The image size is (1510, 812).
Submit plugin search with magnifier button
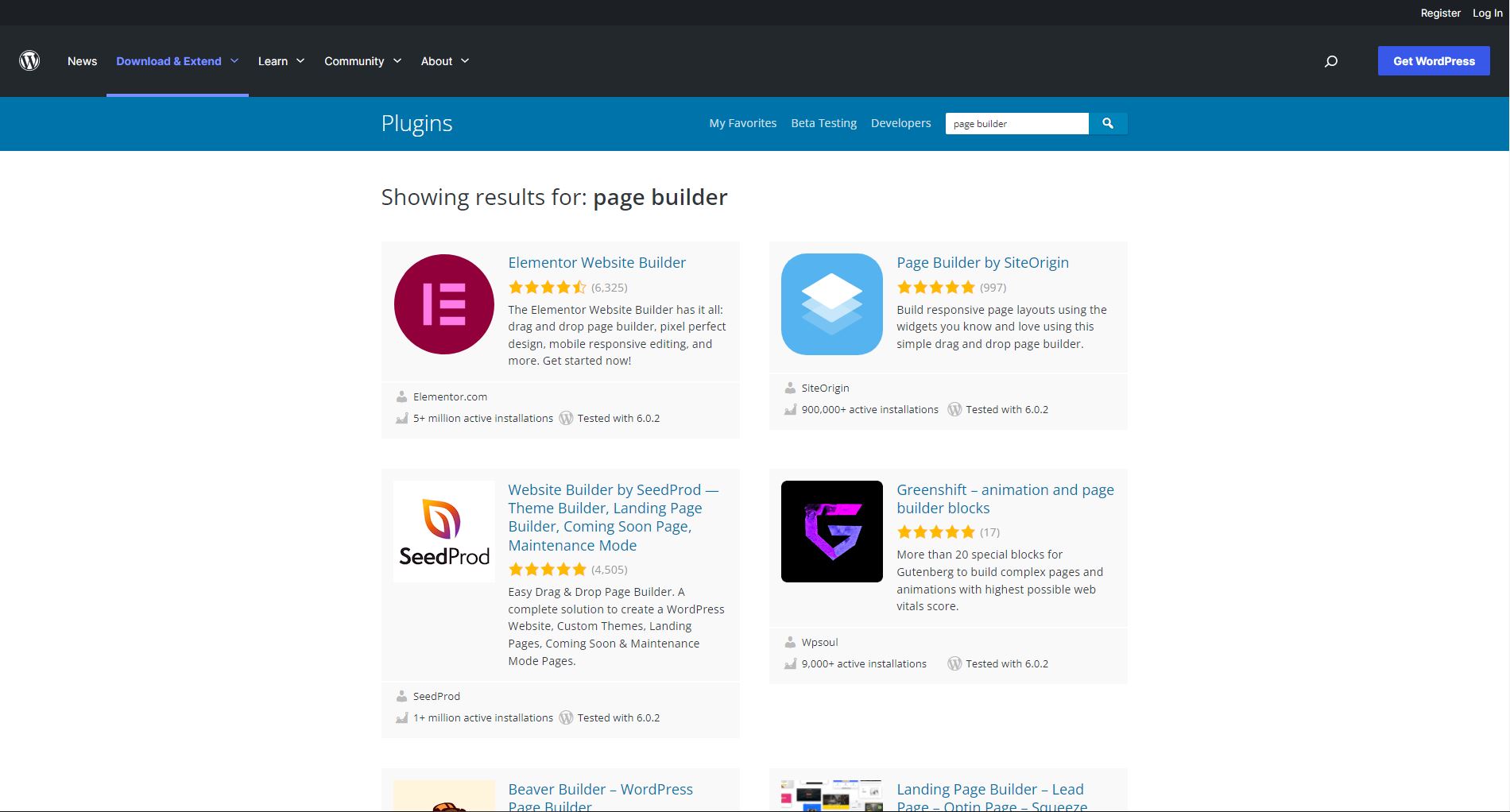coord(1108,123)
